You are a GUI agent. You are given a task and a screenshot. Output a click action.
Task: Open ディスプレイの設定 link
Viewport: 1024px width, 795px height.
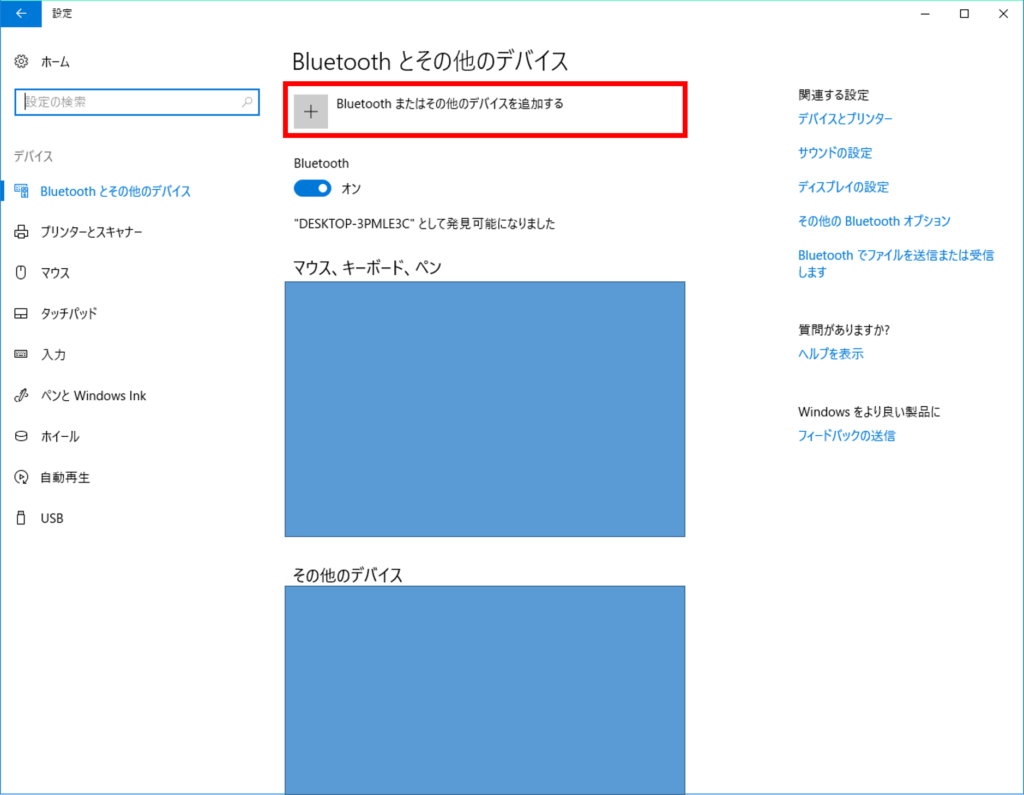843,187
